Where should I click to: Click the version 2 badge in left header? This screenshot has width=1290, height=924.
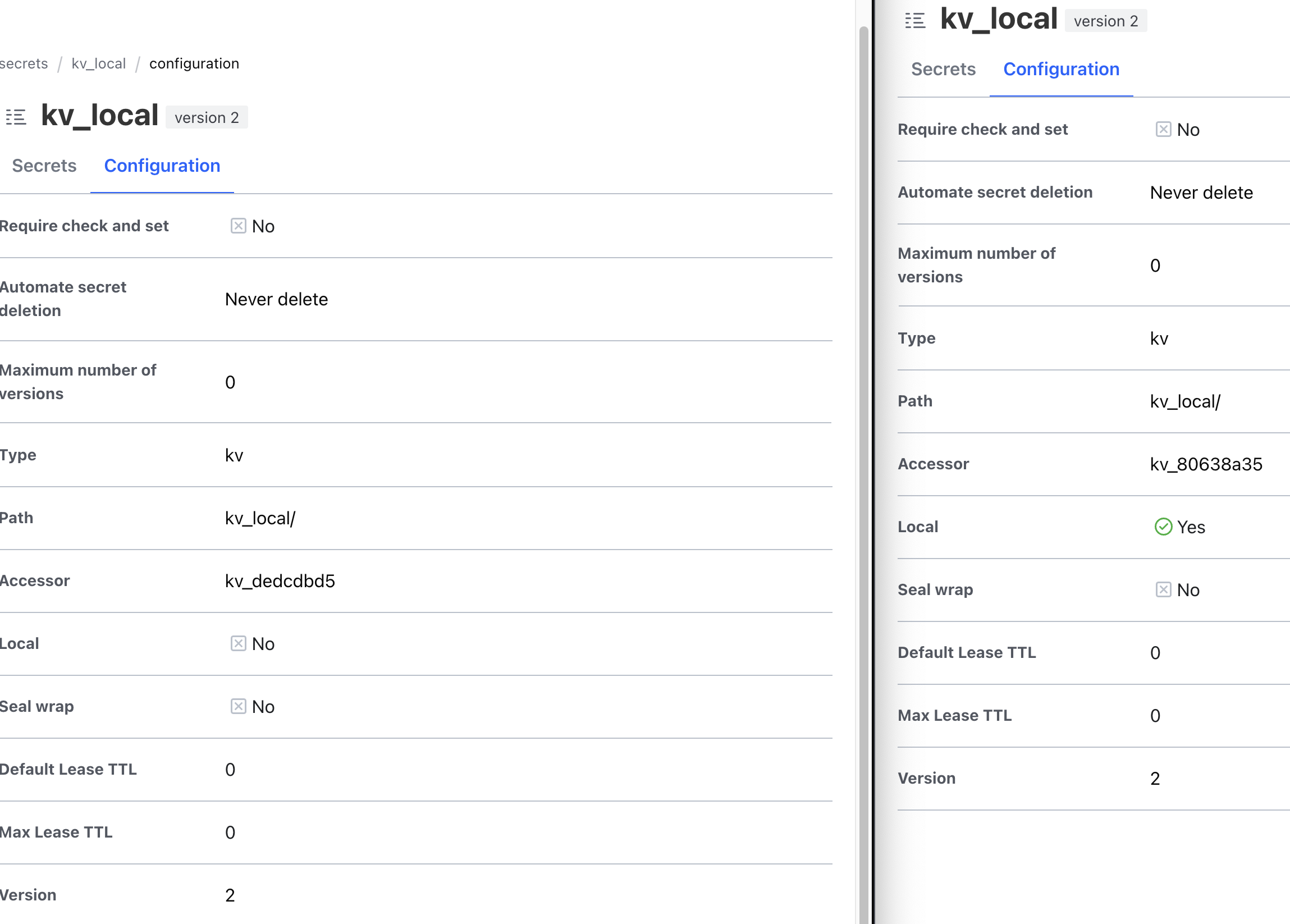tap(207, 118)
